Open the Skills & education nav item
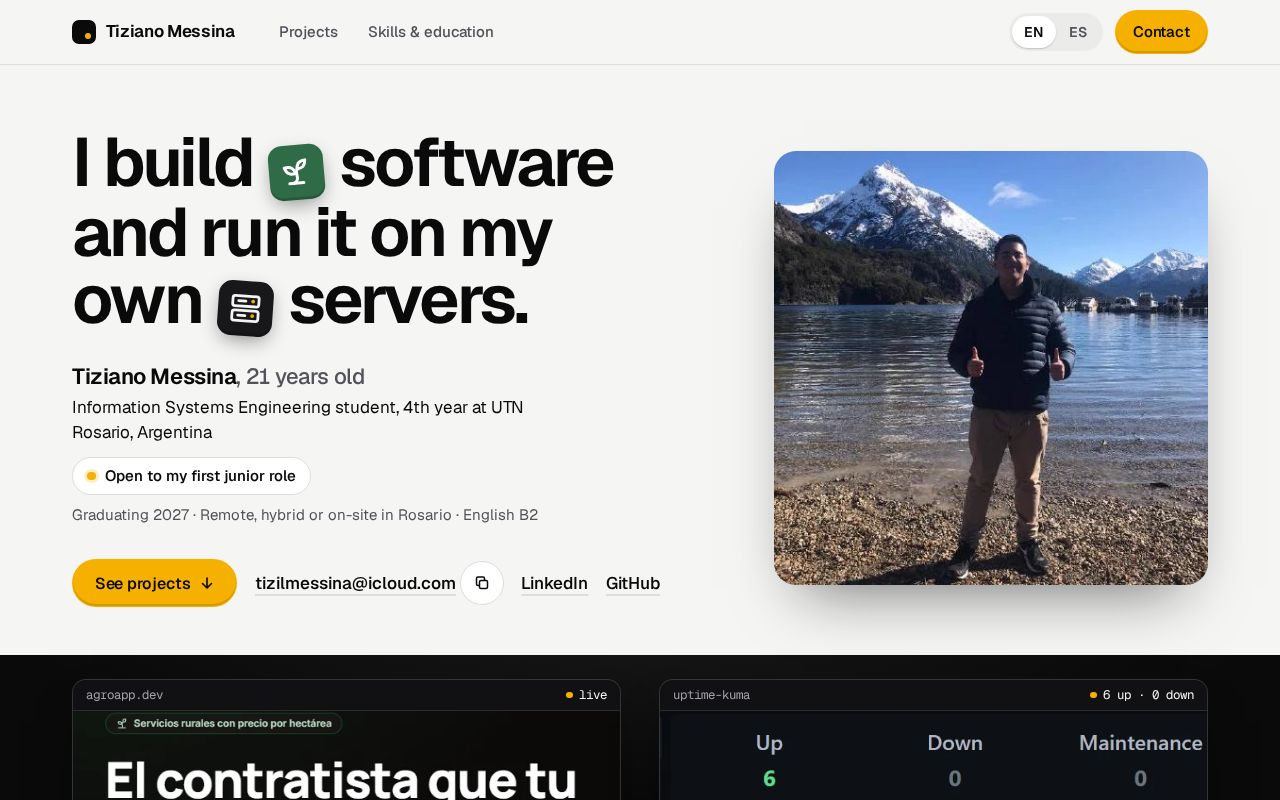The width and height of the screenshot is (1280, 800). 431,32
